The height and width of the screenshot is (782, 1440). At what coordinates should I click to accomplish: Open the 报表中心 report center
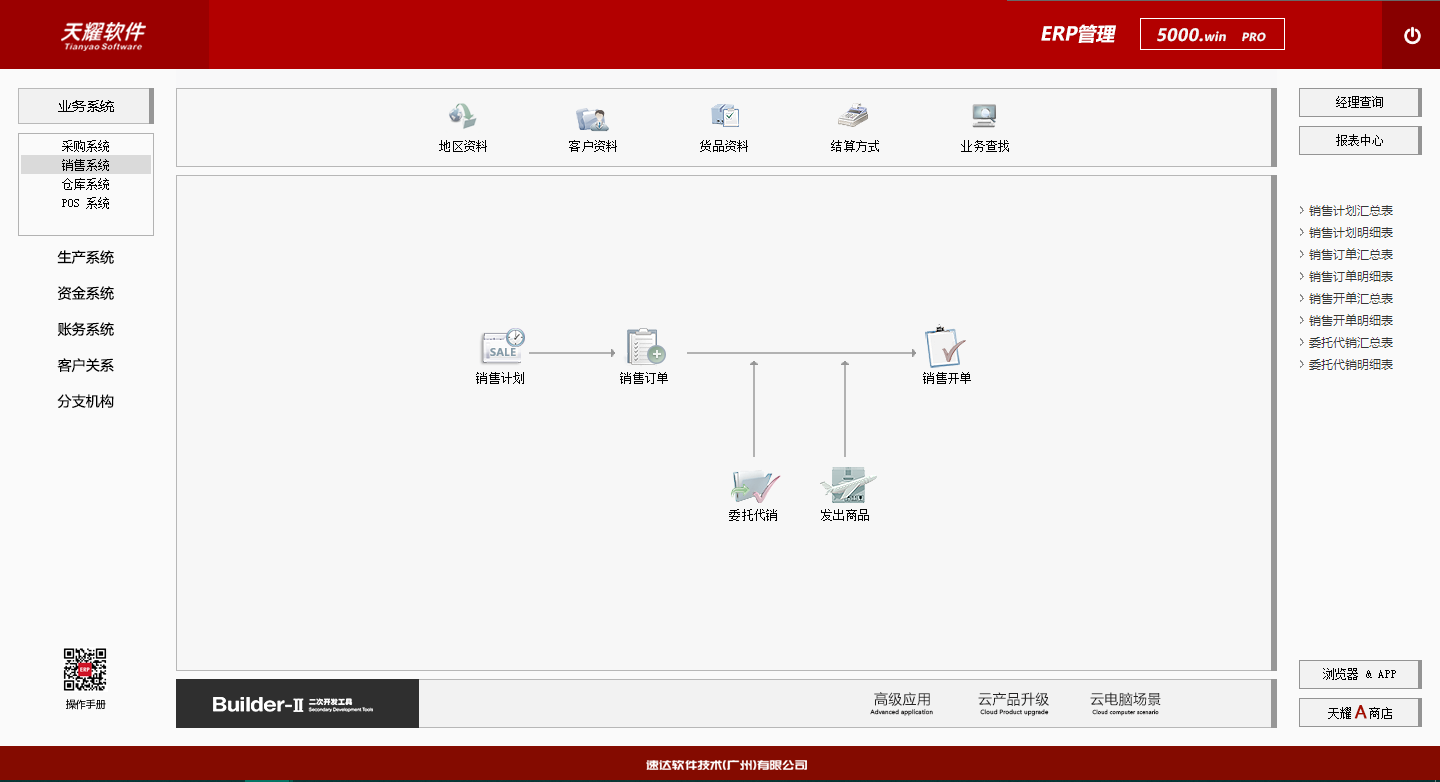click(1358, 140)
